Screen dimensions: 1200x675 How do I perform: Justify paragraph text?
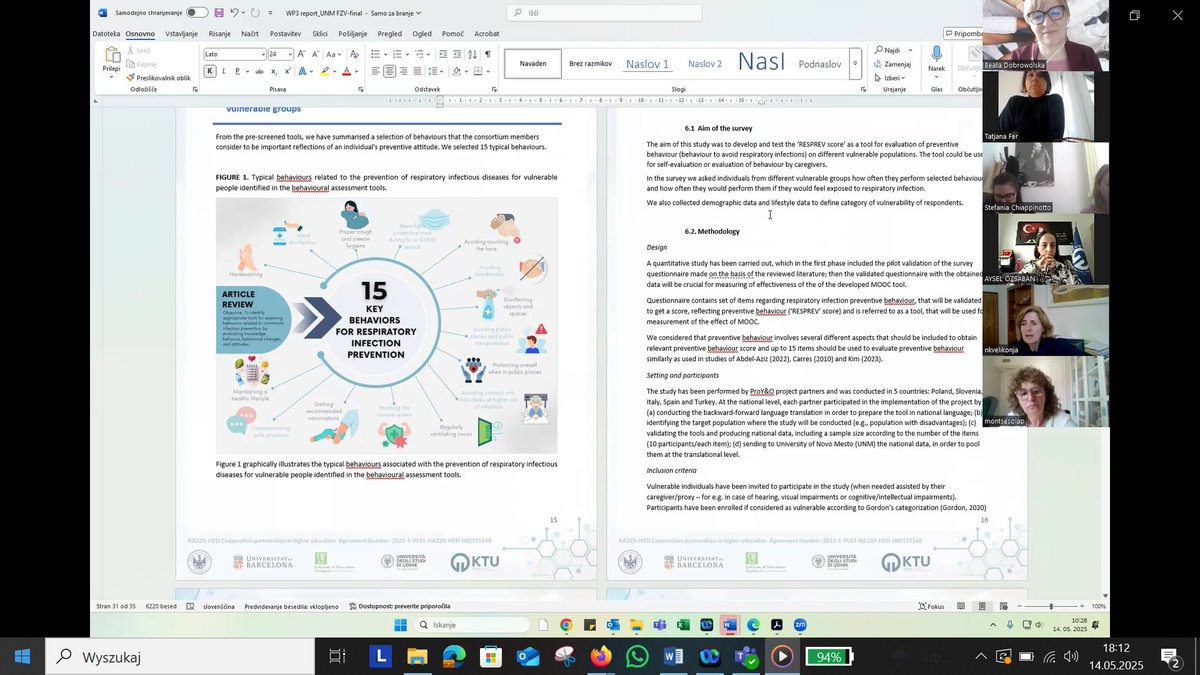[x=417, y=71]
